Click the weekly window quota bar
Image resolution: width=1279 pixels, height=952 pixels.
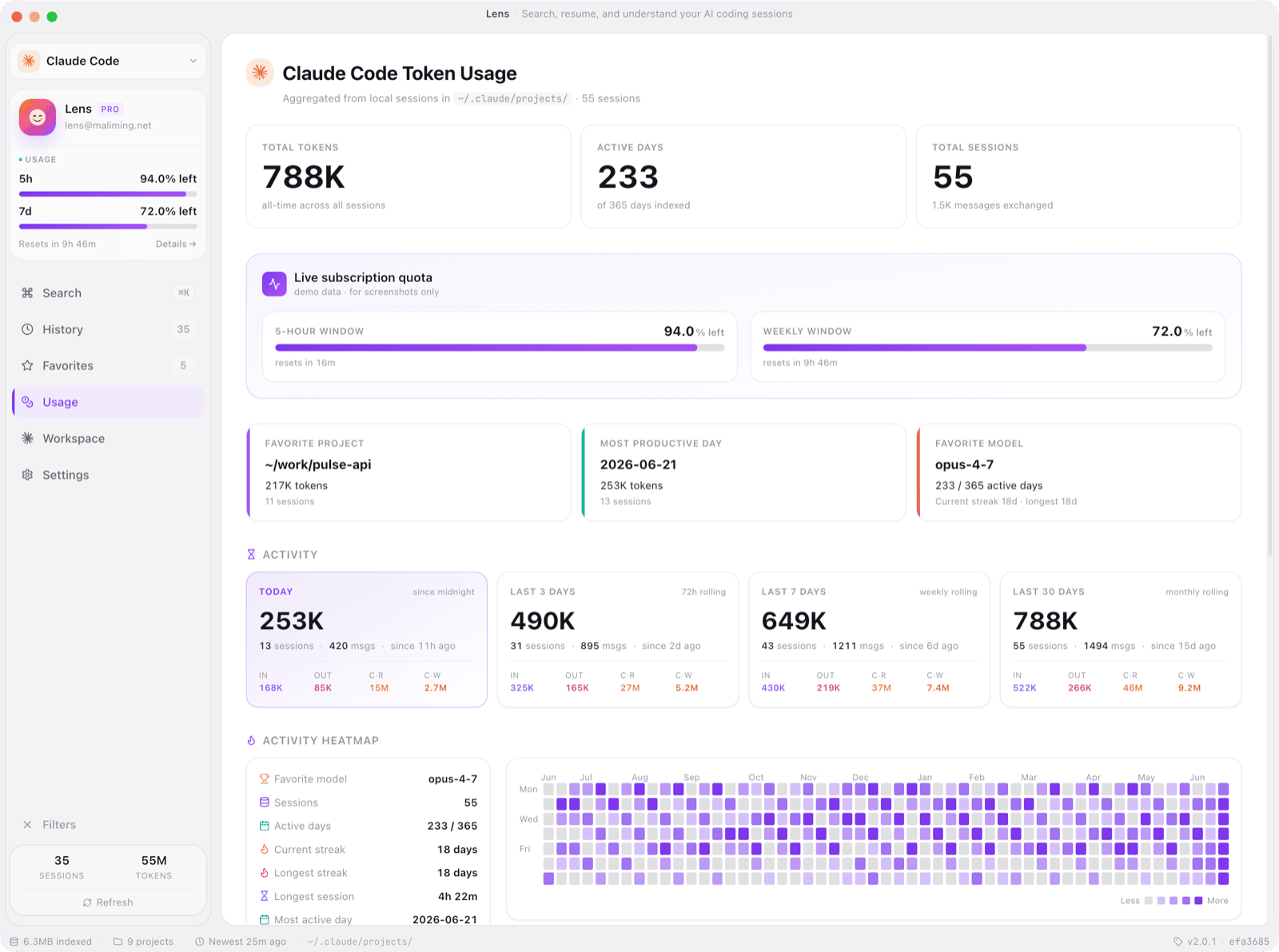pyautogui.click(x=987, y=348)
